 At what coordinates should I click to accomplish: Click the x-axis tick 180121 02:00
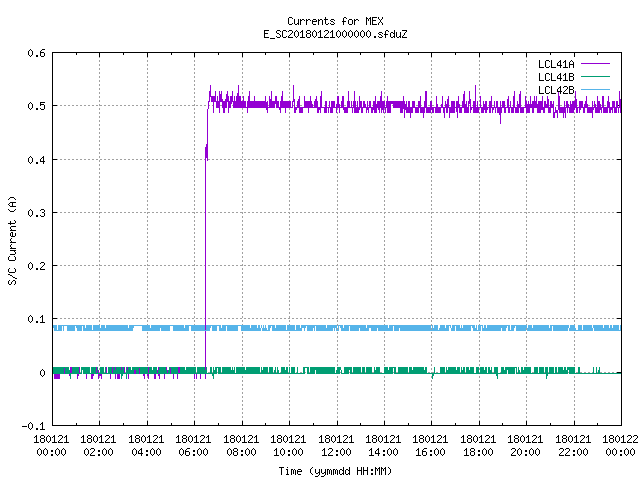[98, 446]
